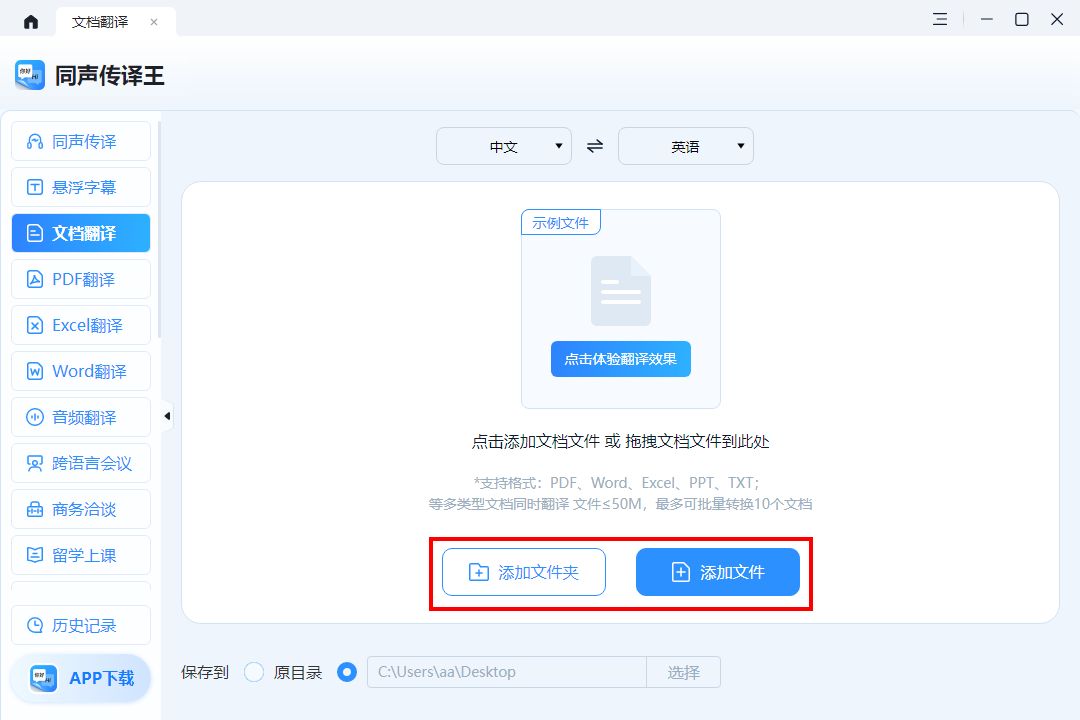
Task: Click the clock icon beside 历史记录
Action: 34,625
